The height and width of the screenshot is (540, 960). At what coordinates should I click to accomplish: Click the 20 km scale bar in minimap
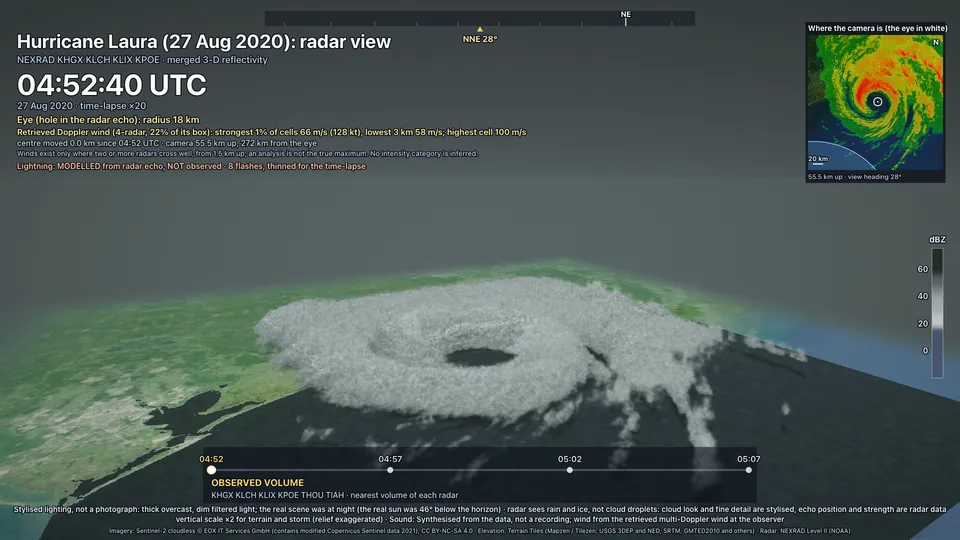(x=818, y=161)
